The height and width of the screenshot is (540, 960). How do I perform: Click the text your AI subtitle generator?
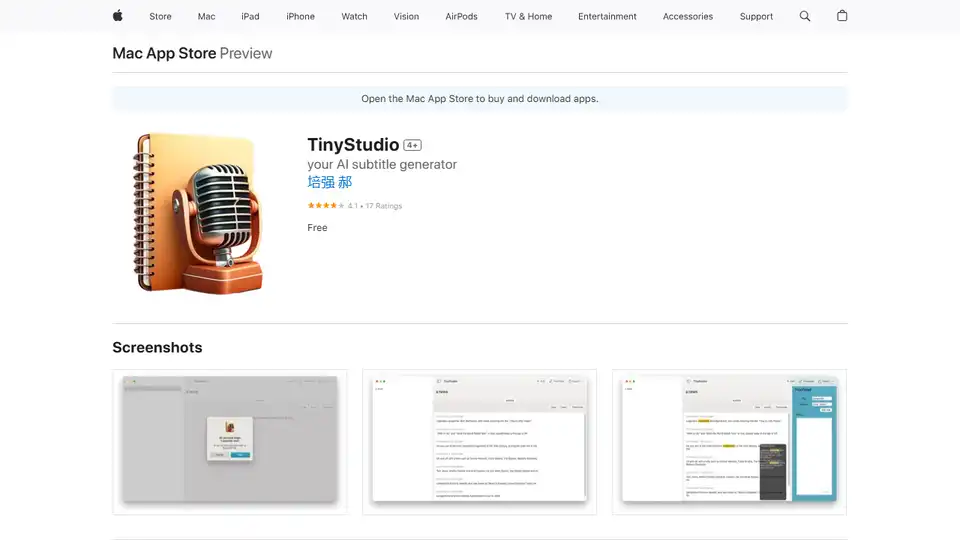pos(382,164)
